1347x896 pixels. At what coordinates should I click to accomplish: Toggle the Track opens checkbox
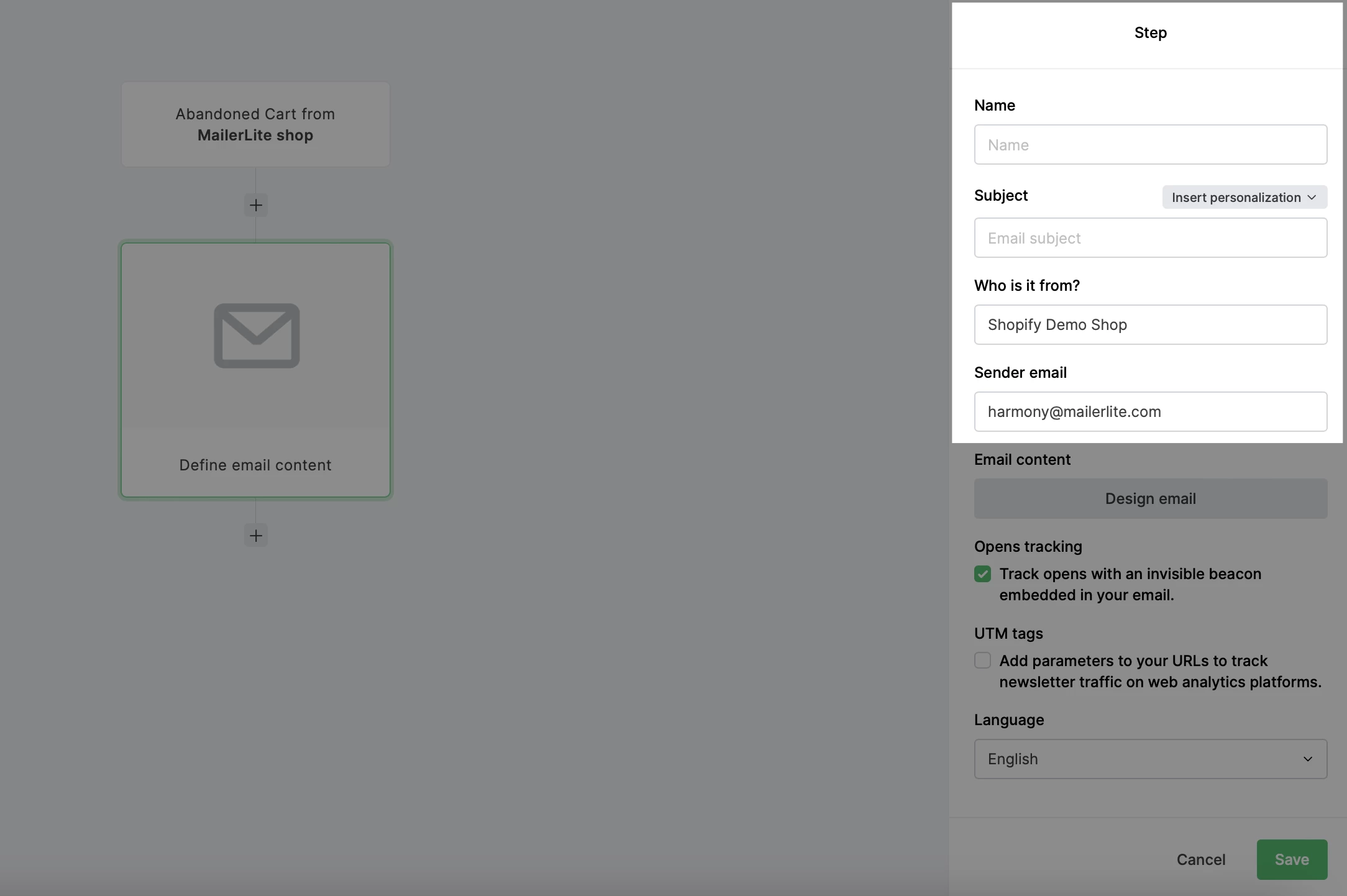click(x=982, y=574)
